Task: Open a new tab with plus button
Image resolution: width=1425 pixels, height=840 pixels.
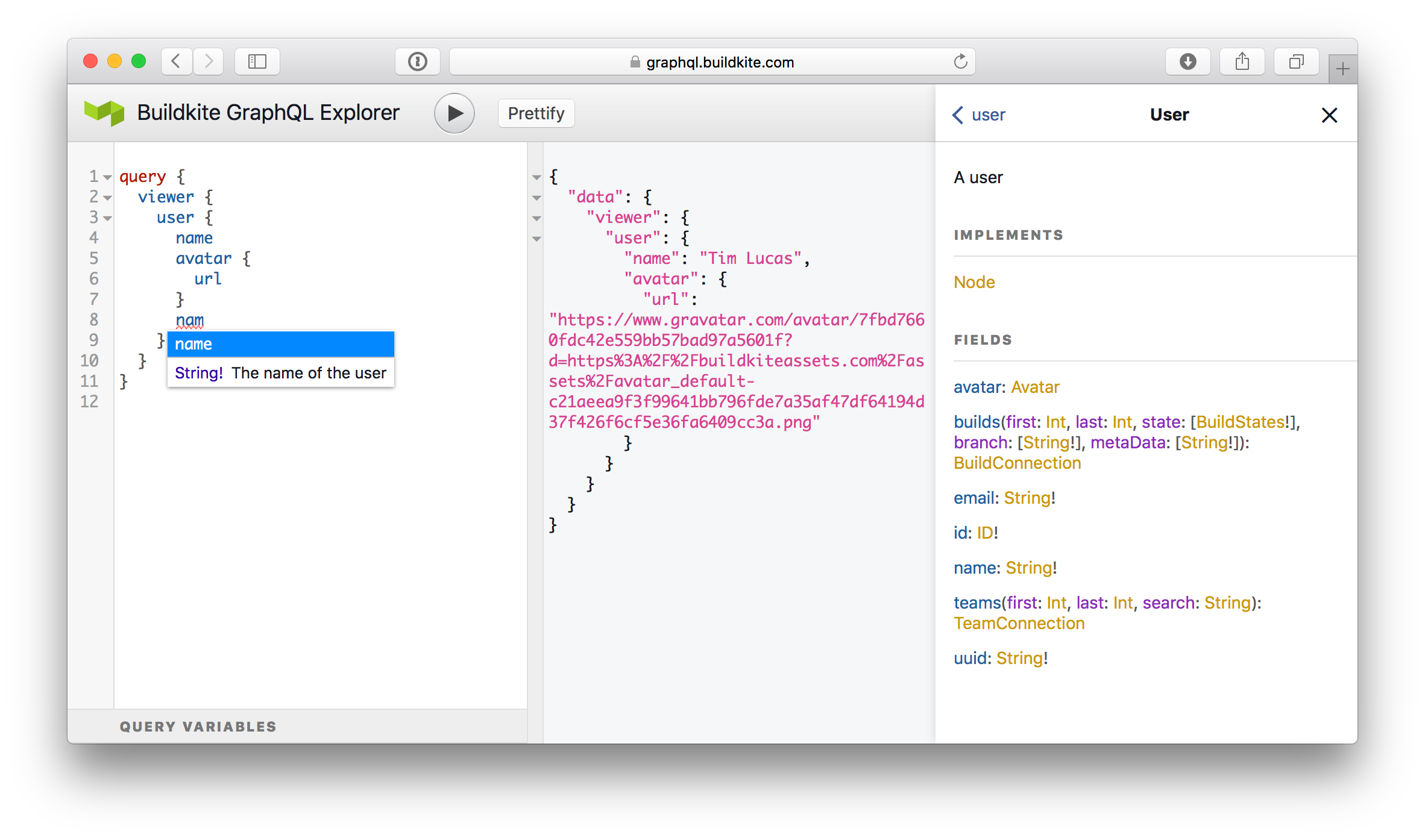Action: (1342, 69)
